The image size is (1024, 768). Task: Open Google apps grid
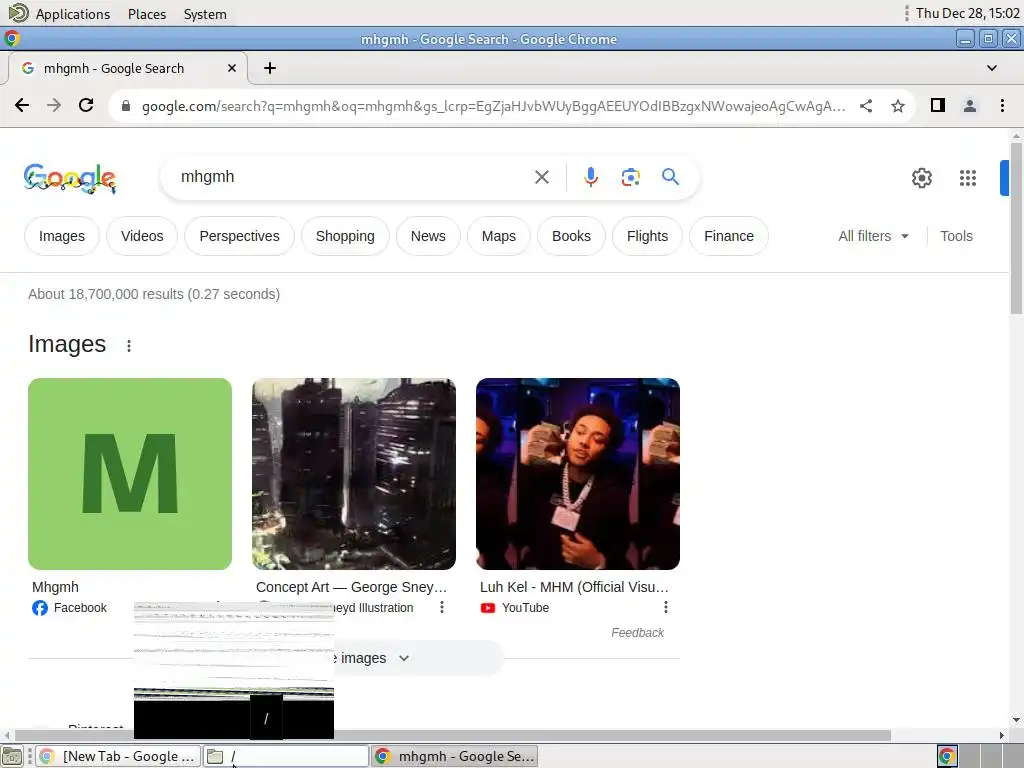click(x=968, y=178)
